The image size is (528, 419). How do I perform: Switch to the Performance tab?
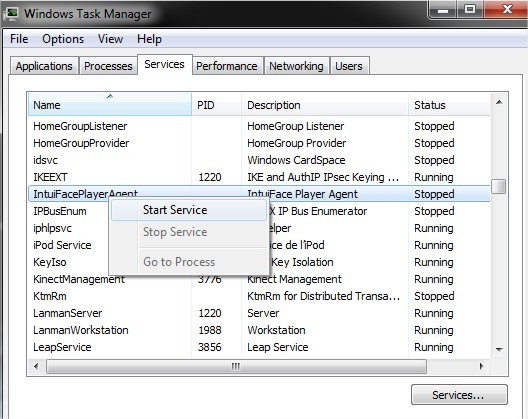tap(227, 66)
